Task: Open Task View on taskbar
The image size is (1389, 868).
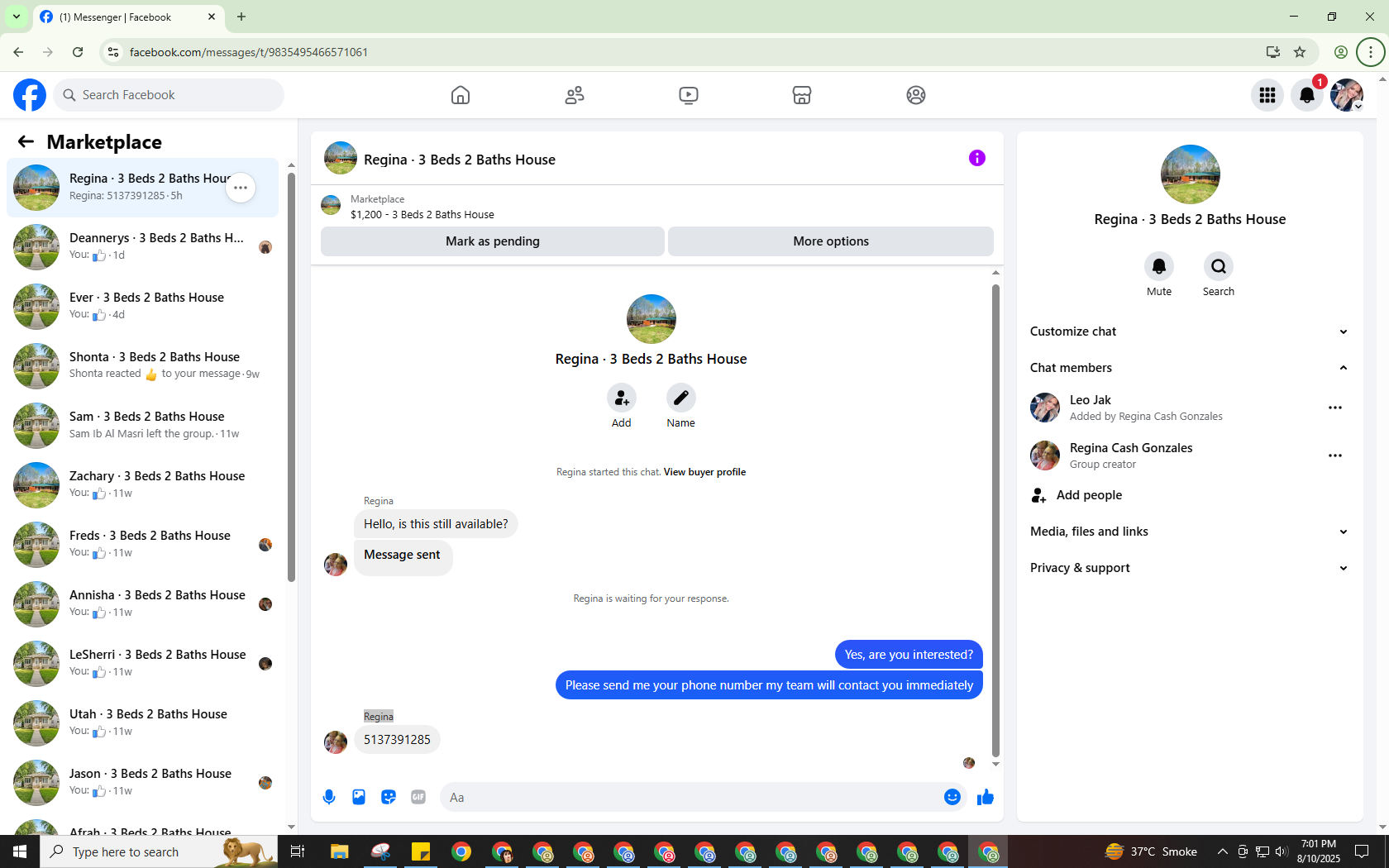Action: point(298,851)
